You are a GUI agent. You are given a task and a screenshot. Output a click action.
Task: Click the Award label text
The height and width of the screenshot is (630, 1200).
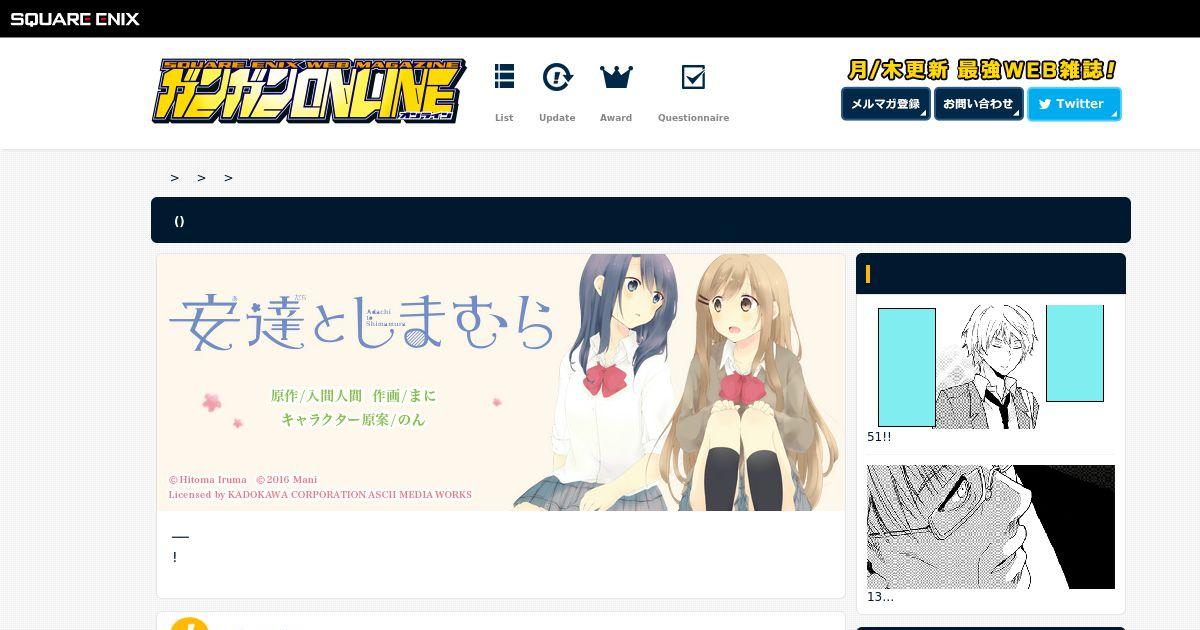pos(616,118)
